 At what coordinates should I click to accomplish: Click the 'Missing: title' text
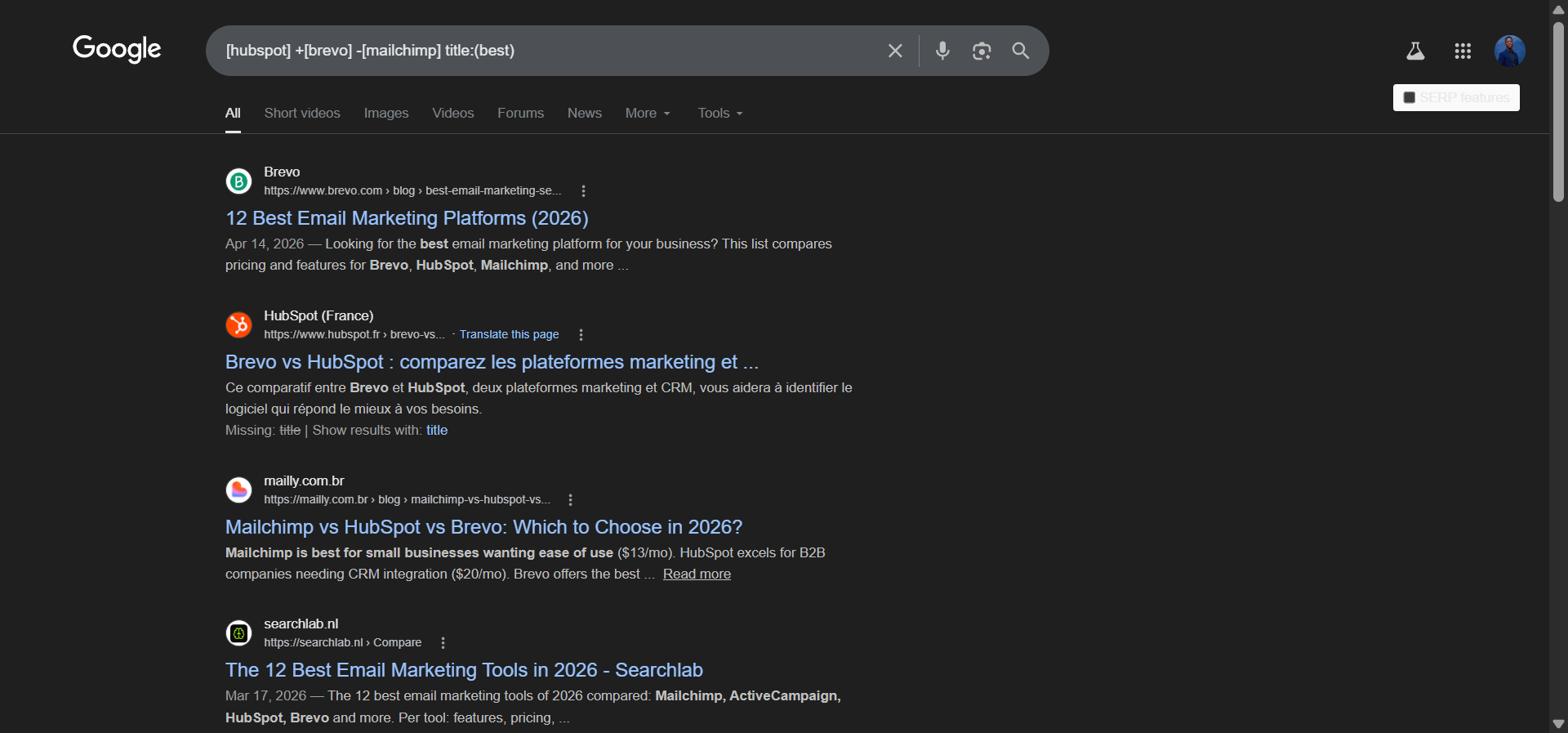263,431
